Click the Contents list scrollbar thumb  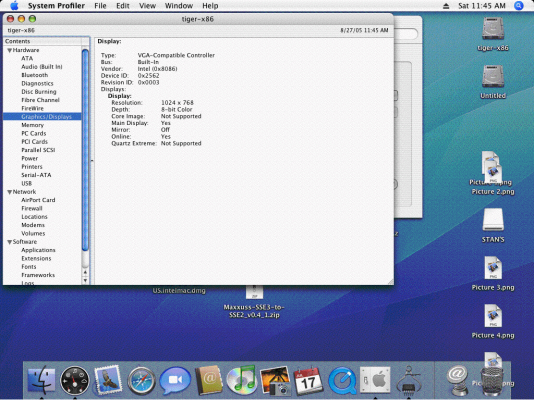(85, 150)
